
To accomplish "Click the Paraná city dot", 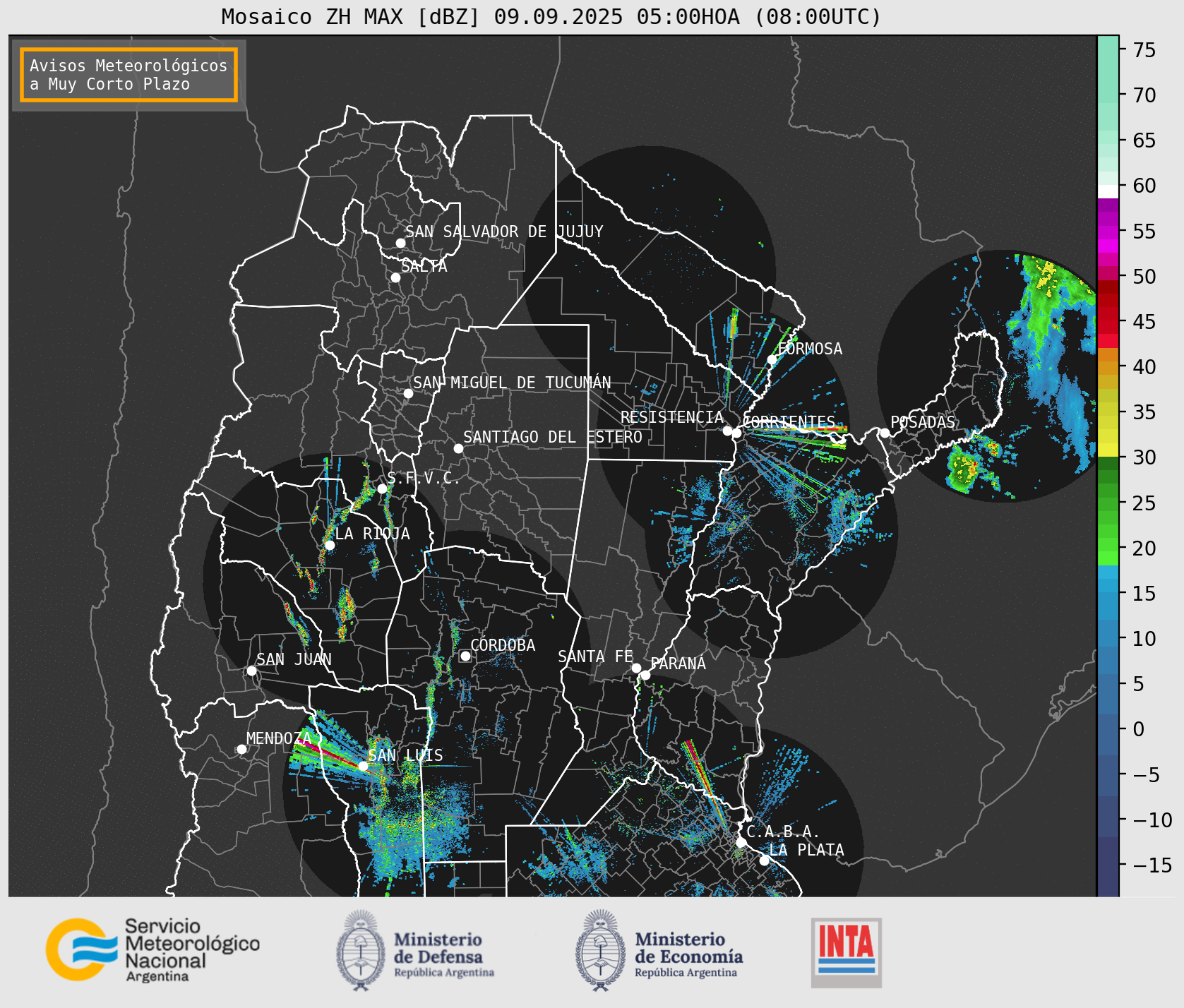I will [x=645, y=675].
